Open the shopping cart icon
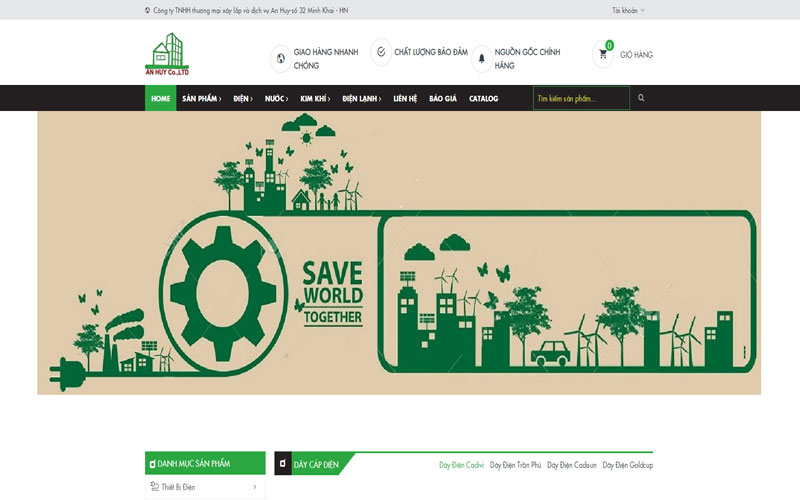 [x=603, y=54]
